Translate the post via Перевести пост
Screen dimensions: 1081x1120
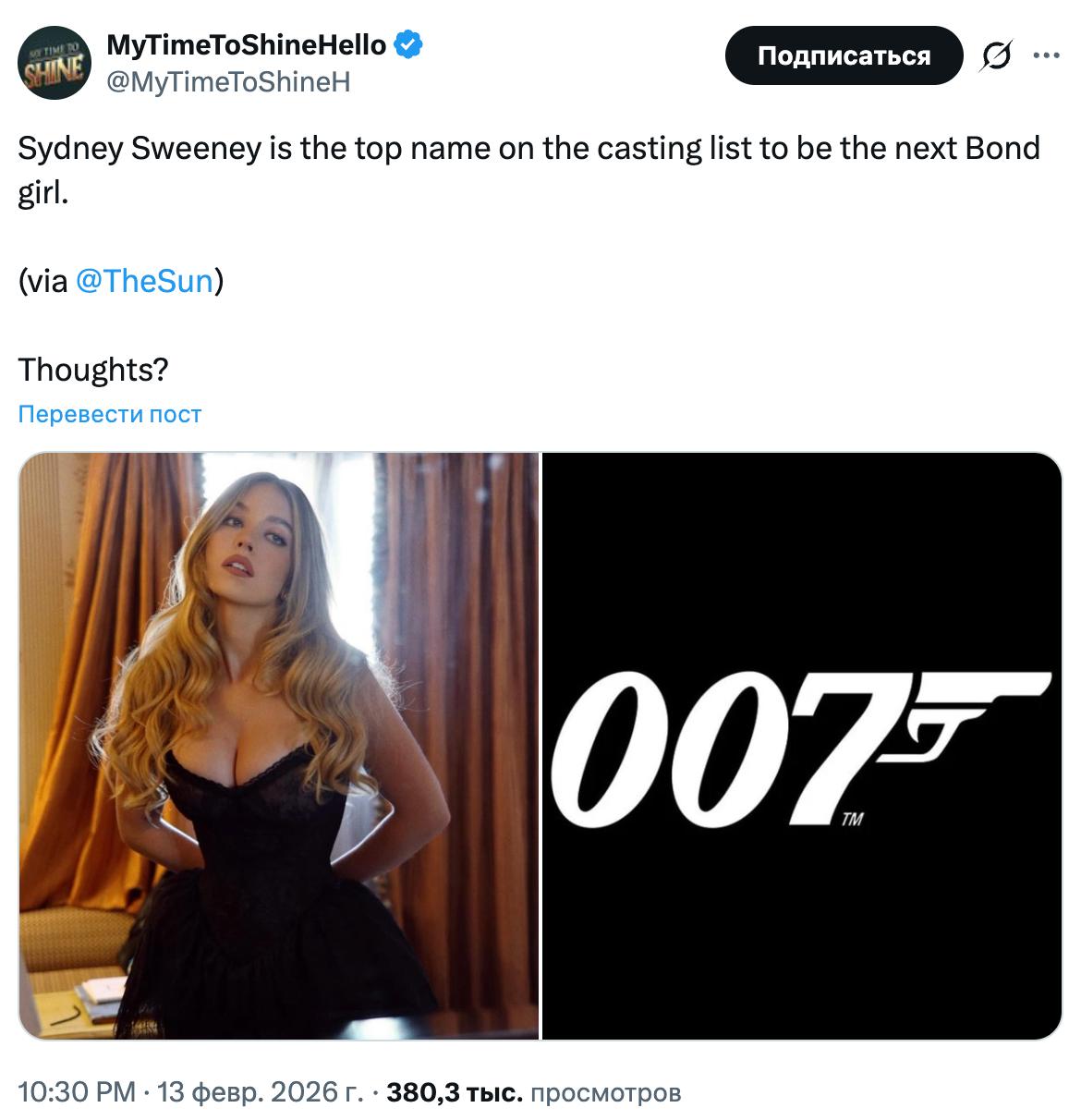tap(109, 414)
